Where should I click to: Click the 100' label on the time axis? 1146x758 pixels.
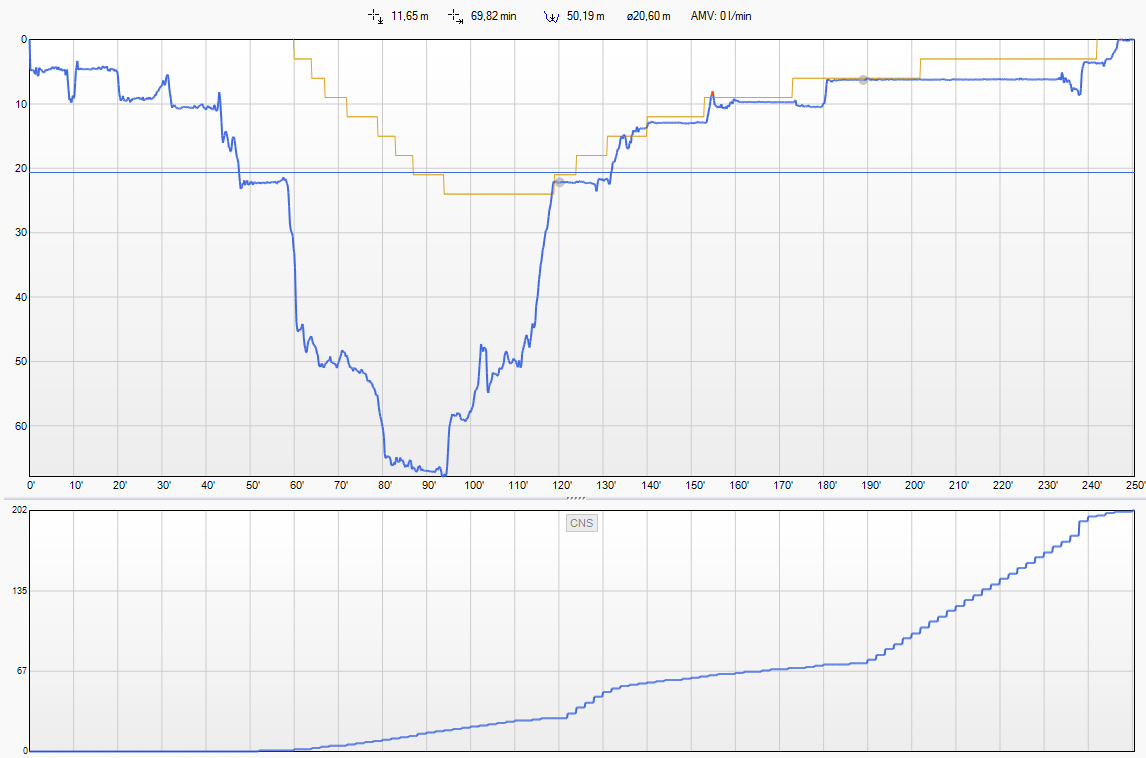click(475, 486)
